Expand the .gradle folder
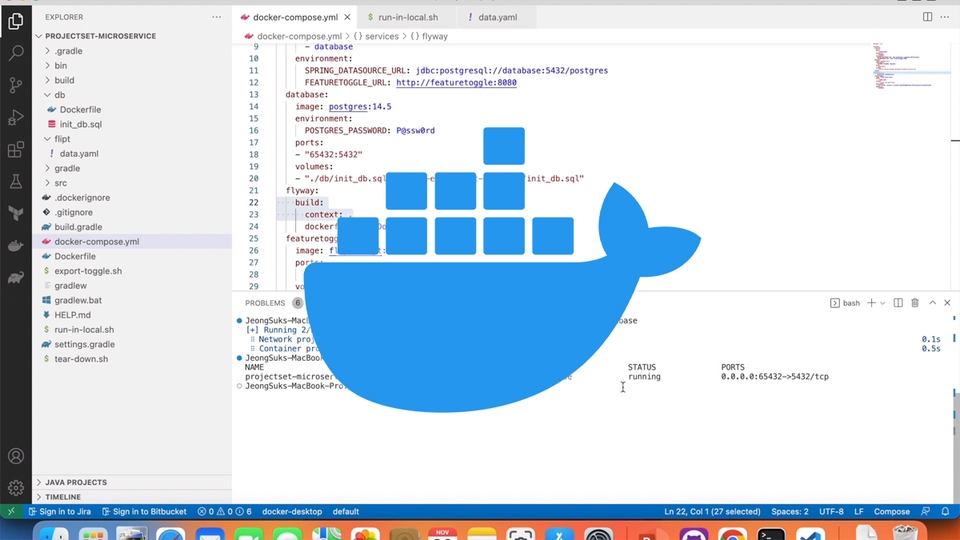The image size is (960, 540). pos(68,51)
